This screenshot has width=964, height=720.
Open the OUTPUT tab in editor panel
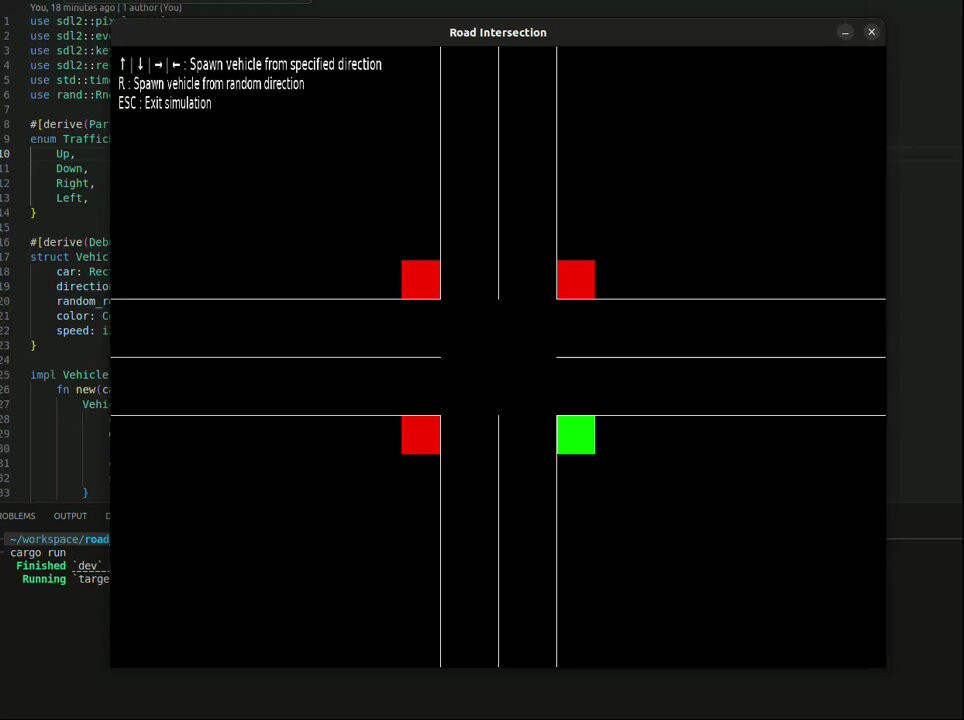point(70,516)
